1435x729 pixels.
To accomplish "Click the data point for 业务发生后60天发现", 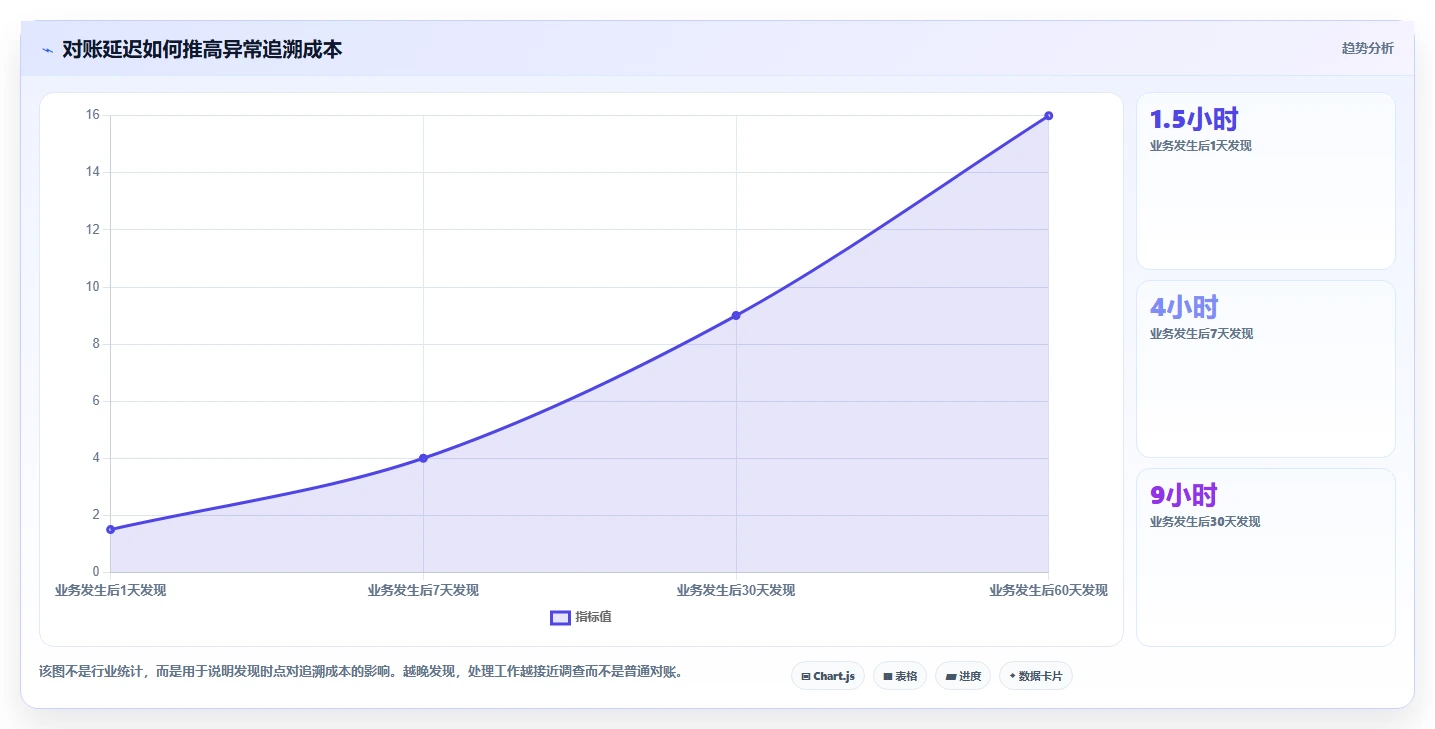I will pos(1048,116).
